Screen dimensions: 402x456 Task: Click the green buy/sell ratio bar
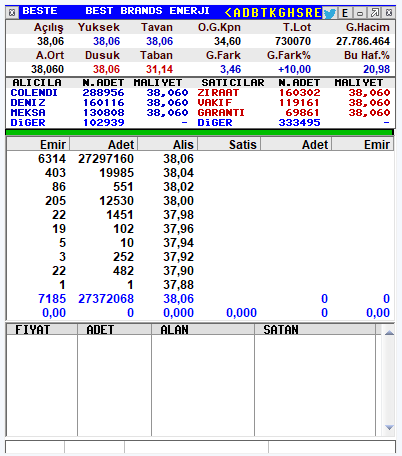(x=199, y=132)
